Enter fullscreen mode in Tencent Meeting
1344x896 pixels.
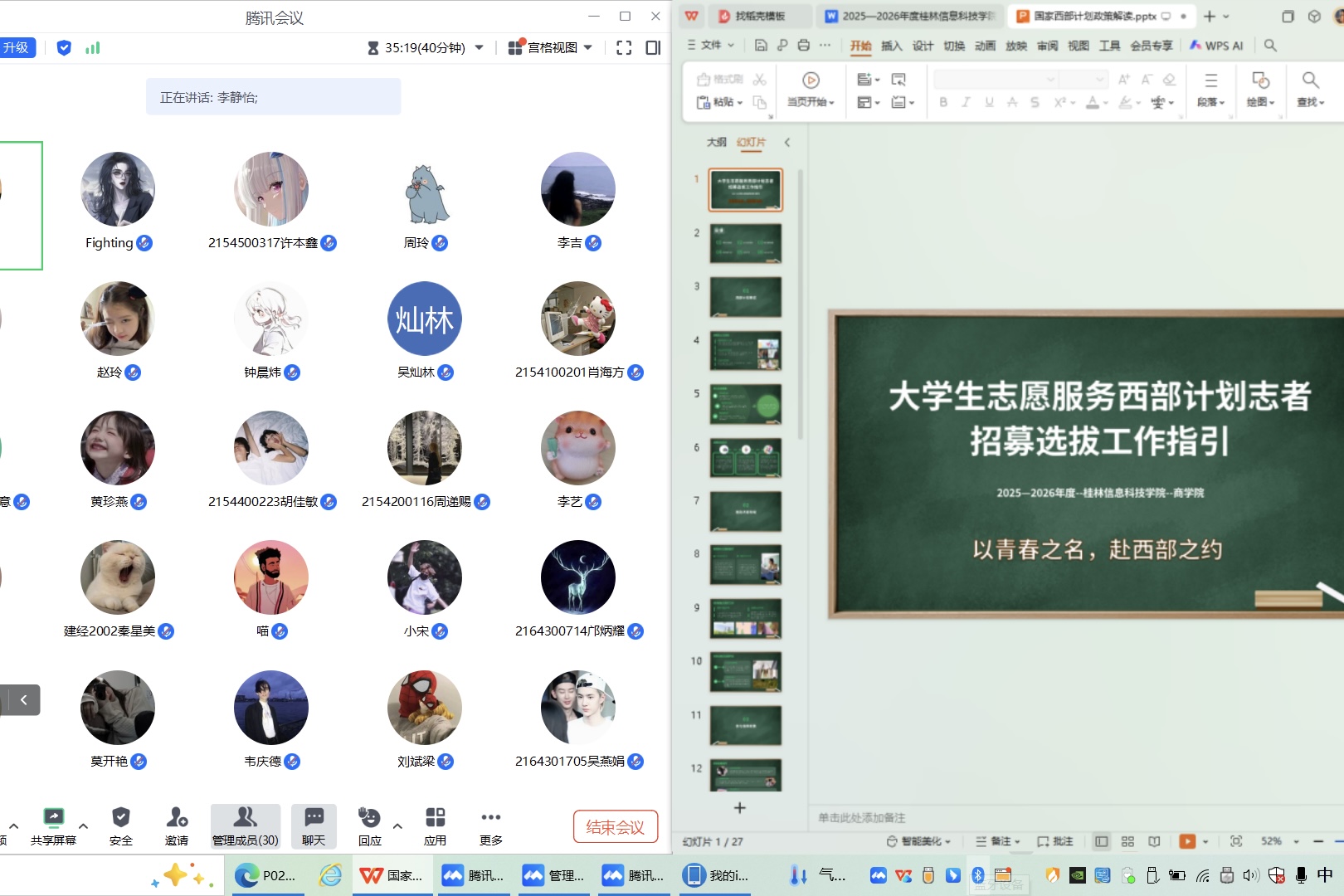coord(624,48)
